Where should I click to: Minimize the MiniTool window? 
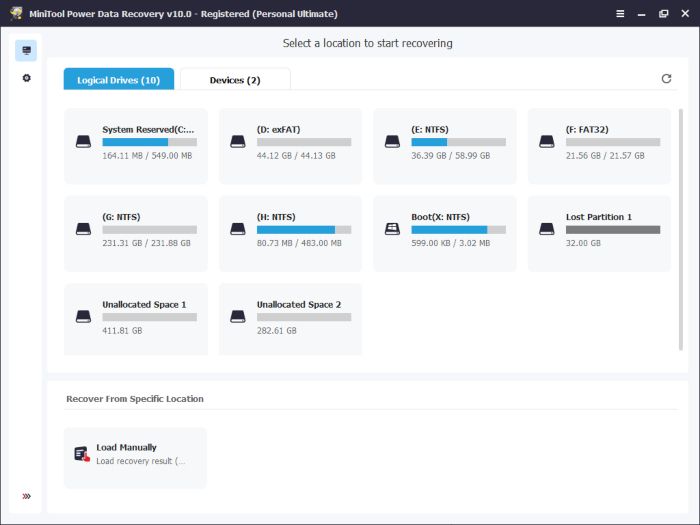click(x=642, y=15)
